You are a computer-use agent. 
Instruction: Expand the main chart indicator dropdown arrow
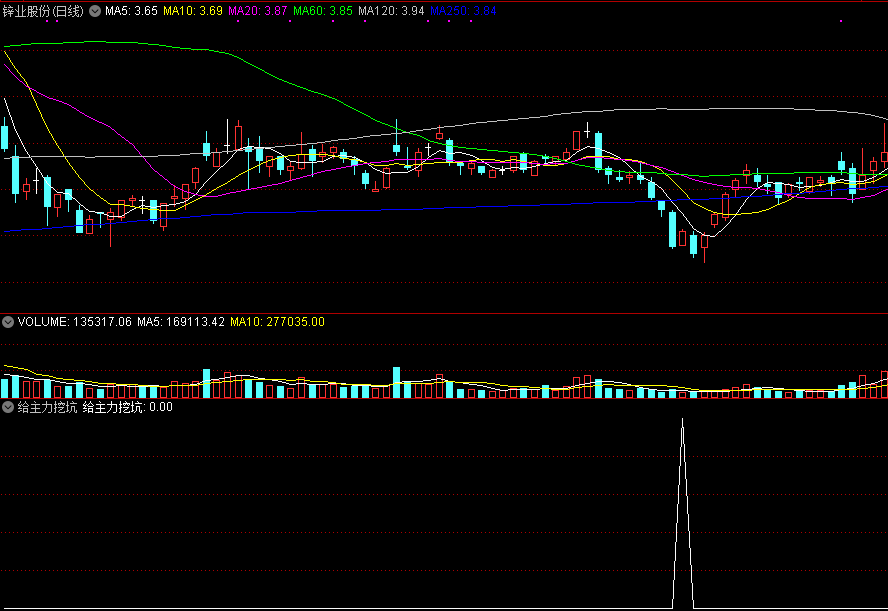[x=95, y=11]
